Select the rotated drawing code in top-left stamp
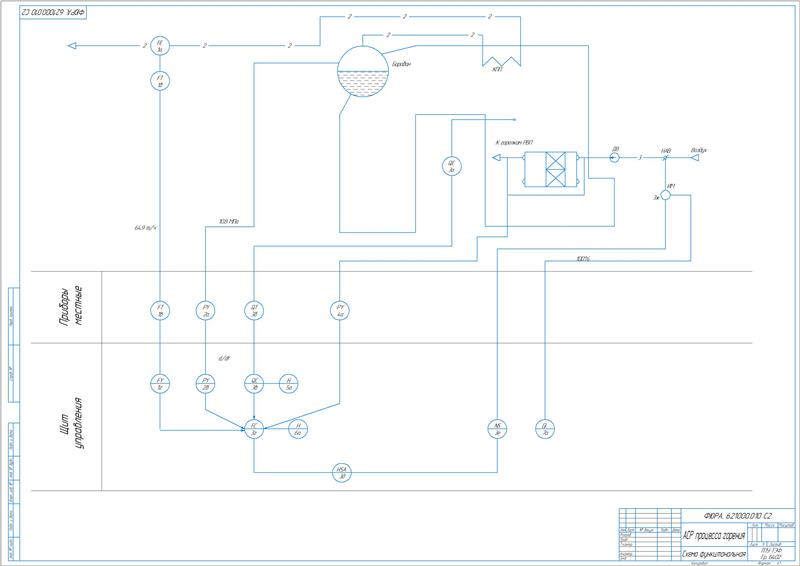This screenshot has height=566, width=800. pyautogui.click(x=53, y=12)
